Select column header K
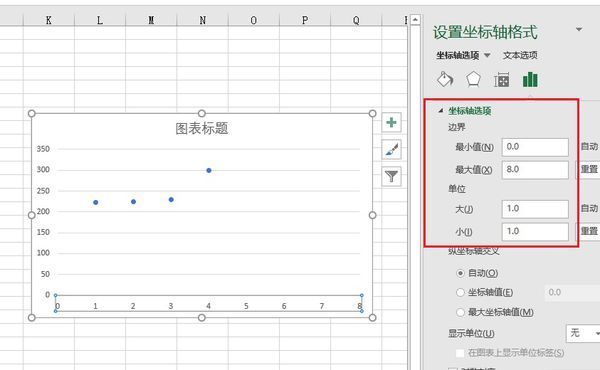 coord(49,20)
